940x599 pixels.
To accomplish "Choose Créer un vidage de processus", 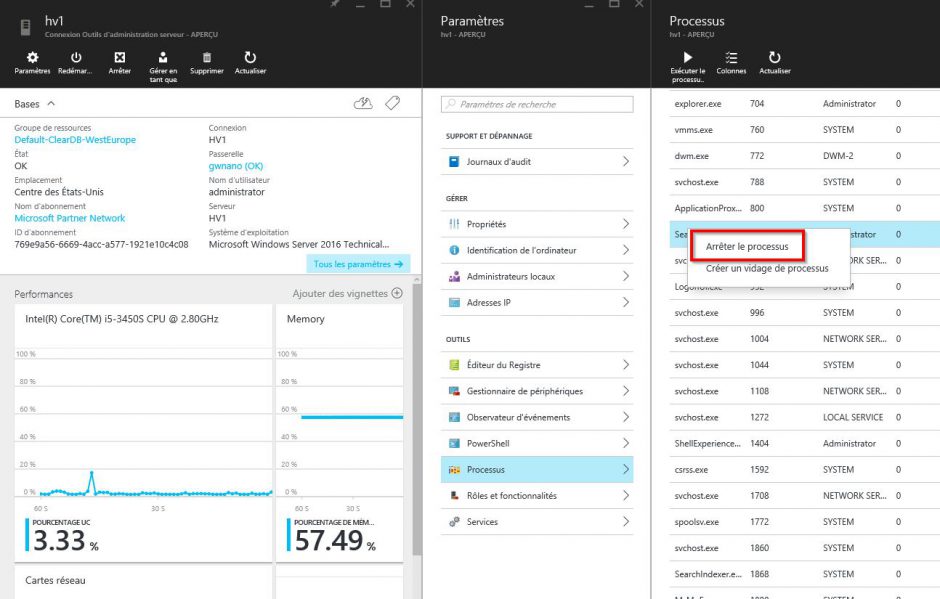I will (x=767, y=268).
